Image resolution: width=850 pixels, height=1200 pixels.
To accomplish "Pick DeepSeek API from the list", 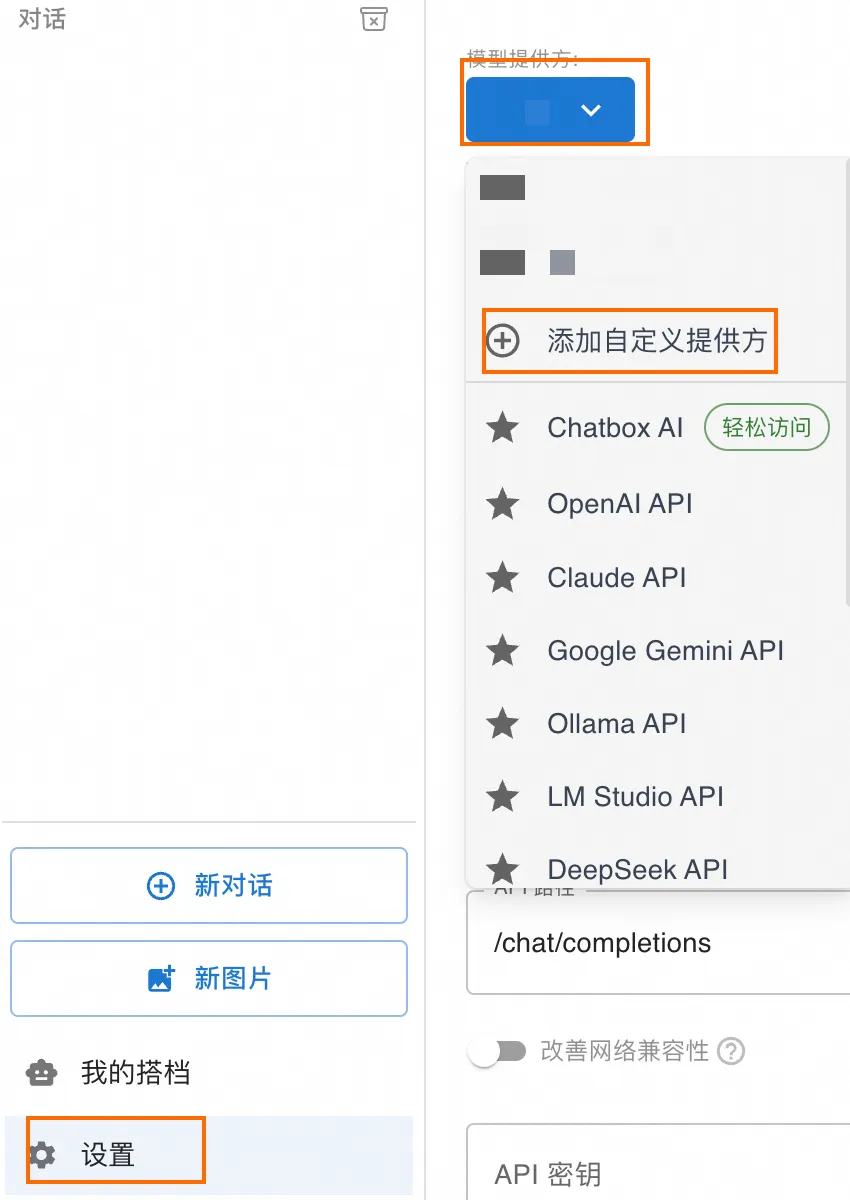I will (x=637, y=868).
